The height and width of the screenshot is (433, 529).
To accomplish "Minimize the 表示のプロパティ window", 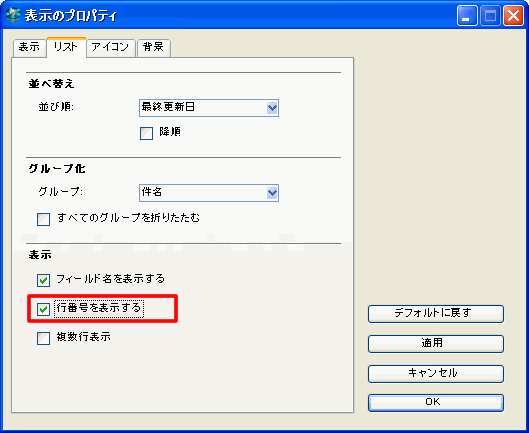I will pos(467,16).
